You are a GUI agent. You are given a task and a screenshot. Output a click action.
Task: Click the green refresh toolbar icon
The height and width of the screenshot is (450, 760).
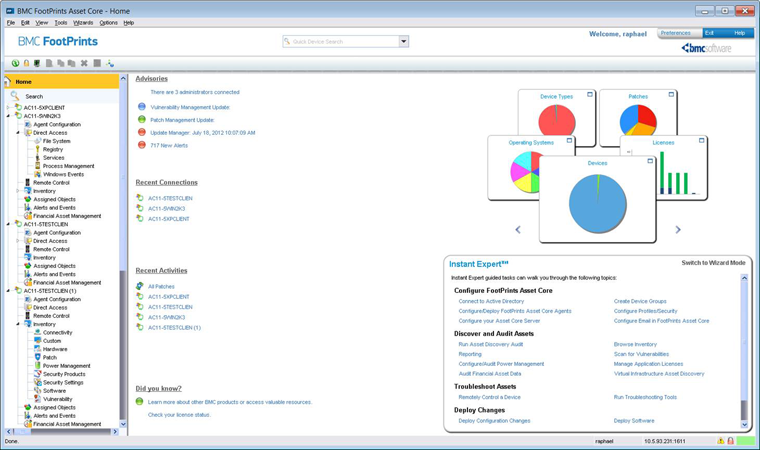coord(16,63)
